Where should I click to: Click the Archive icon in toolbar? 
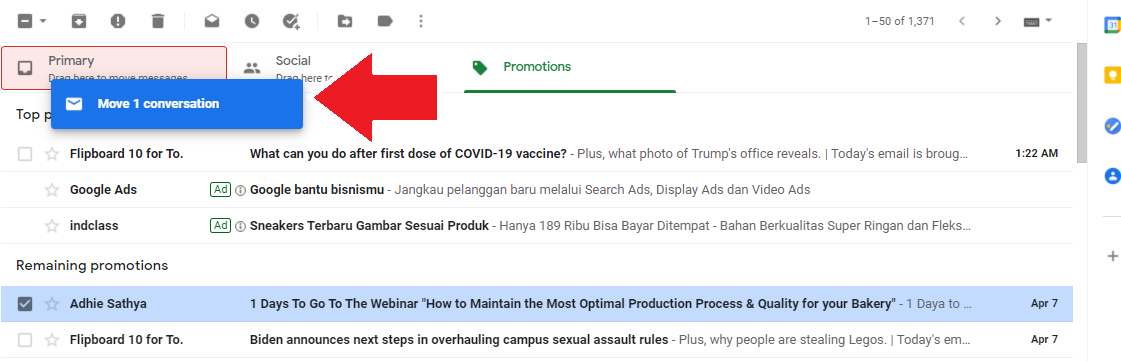(79, 21)
